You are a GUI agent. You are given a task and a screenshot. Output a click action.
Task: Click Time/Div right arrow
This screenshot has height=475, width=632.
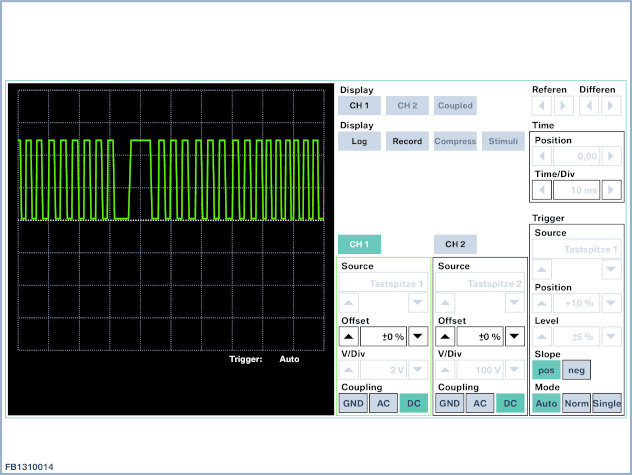(612, 190)
